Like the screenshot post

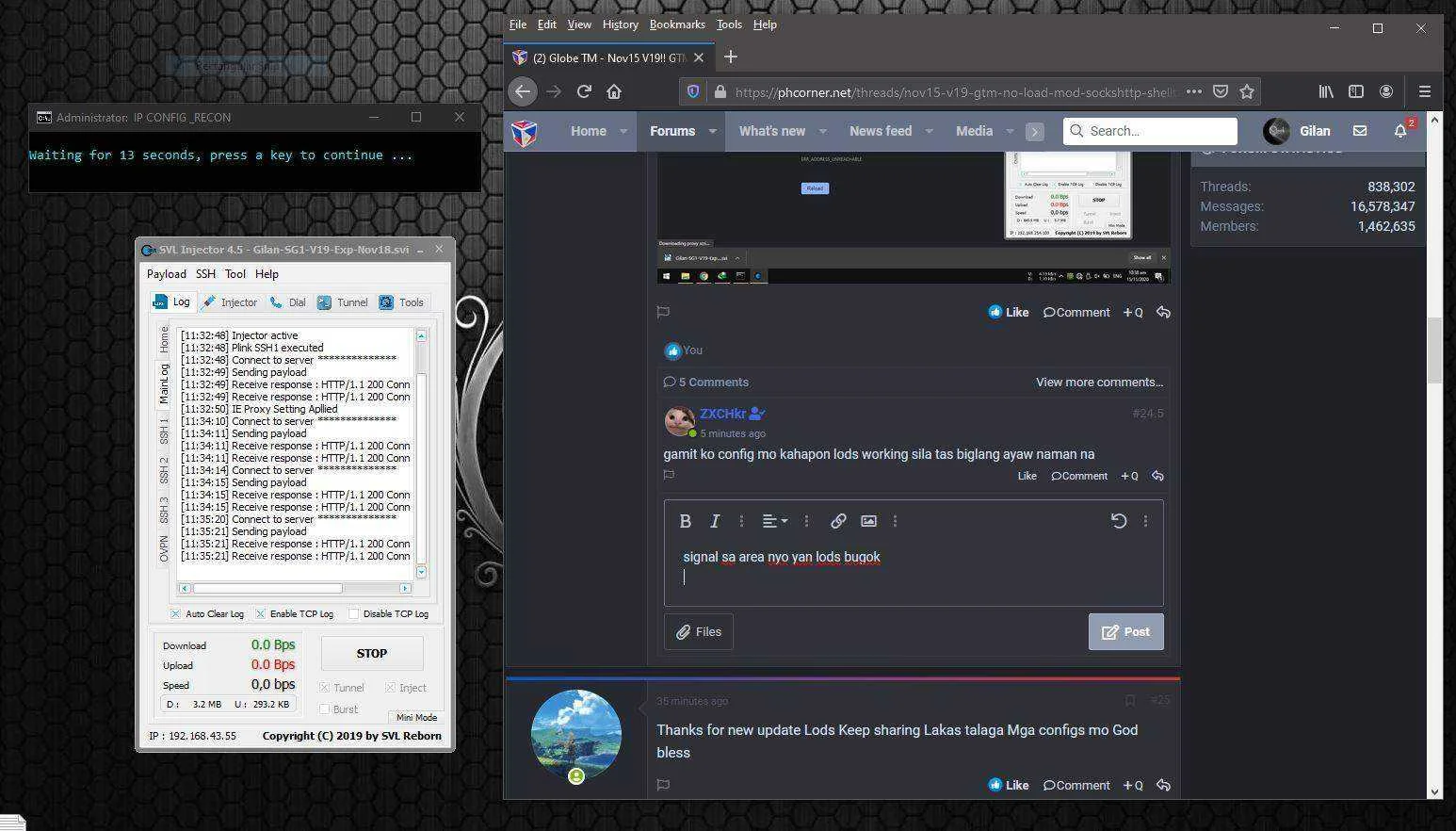(1008, 312)
